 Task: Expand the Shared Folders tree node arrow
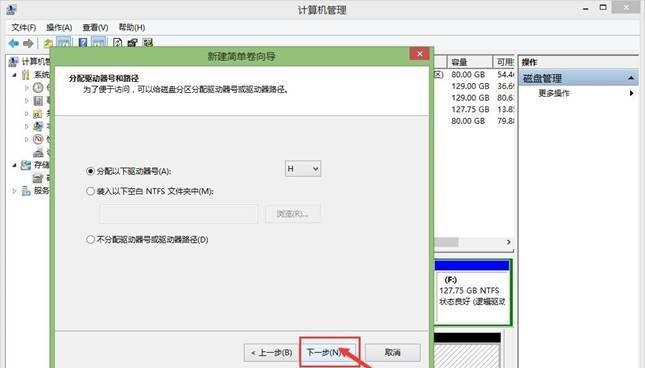click(27, 113)
